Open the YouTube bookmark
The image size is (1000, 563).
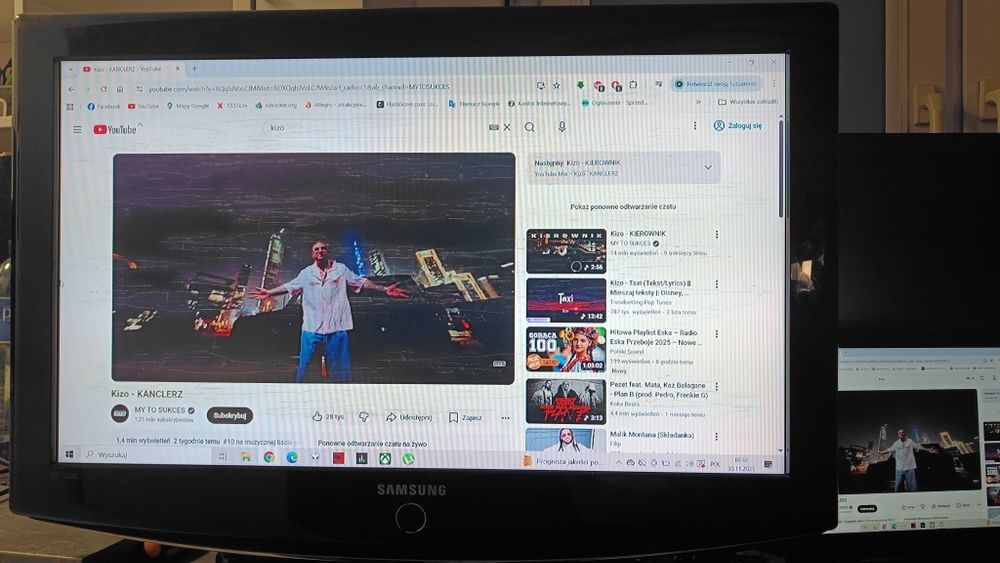point(143,106)
